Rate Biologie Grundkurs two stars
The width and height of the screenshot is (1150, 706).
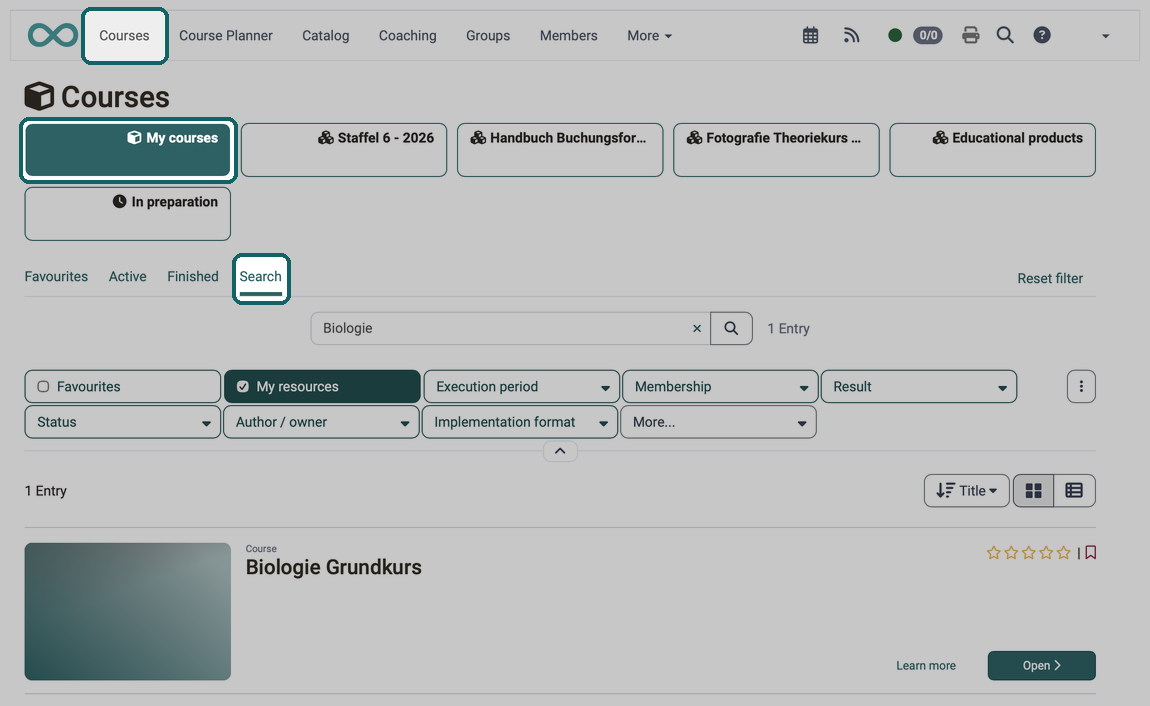click(x=1011, y=553)
